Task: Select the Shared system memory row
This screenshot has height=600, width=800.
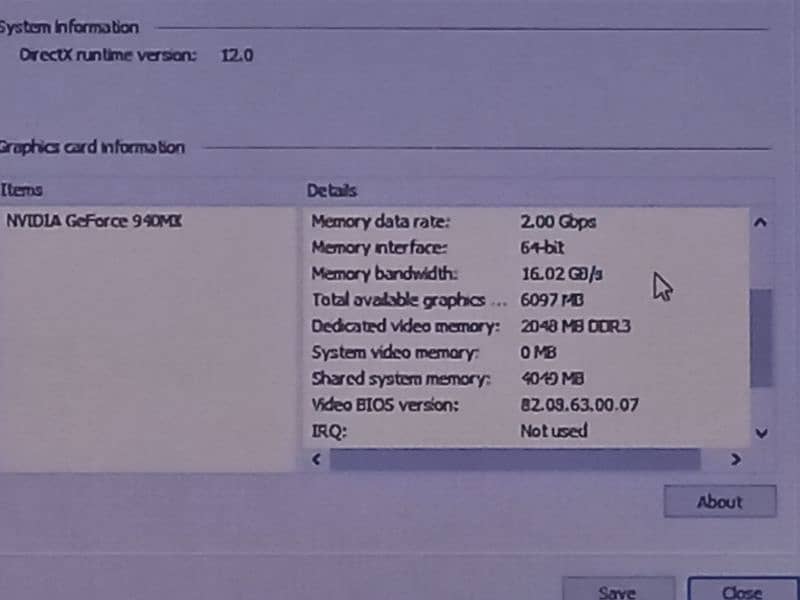Action: [x=401, y=379]
